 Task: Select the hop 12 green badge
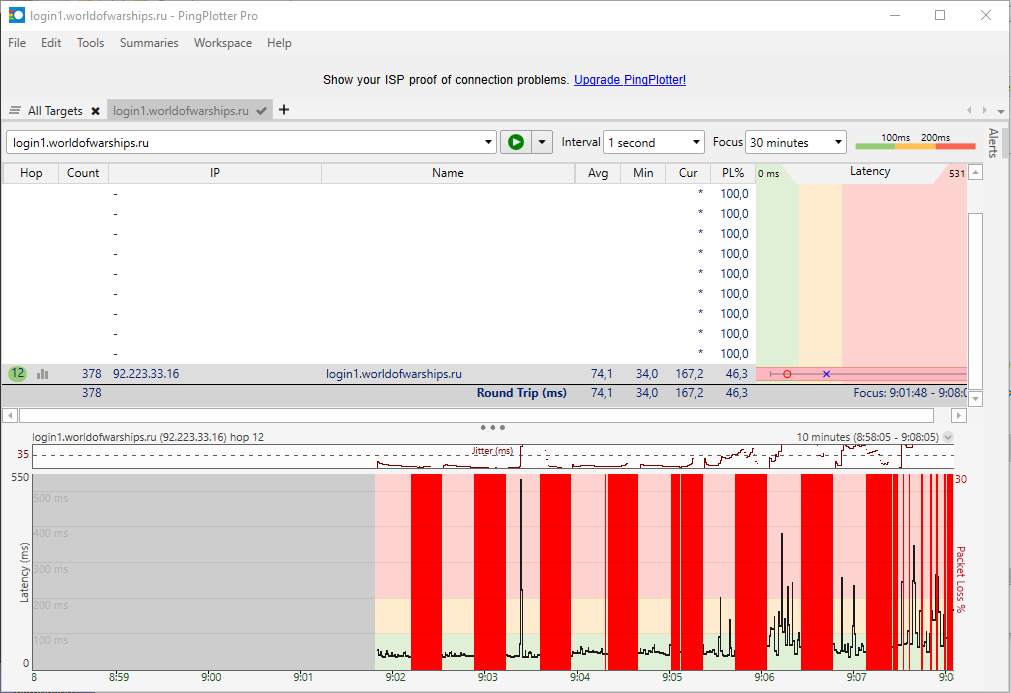tap(17, 373)
